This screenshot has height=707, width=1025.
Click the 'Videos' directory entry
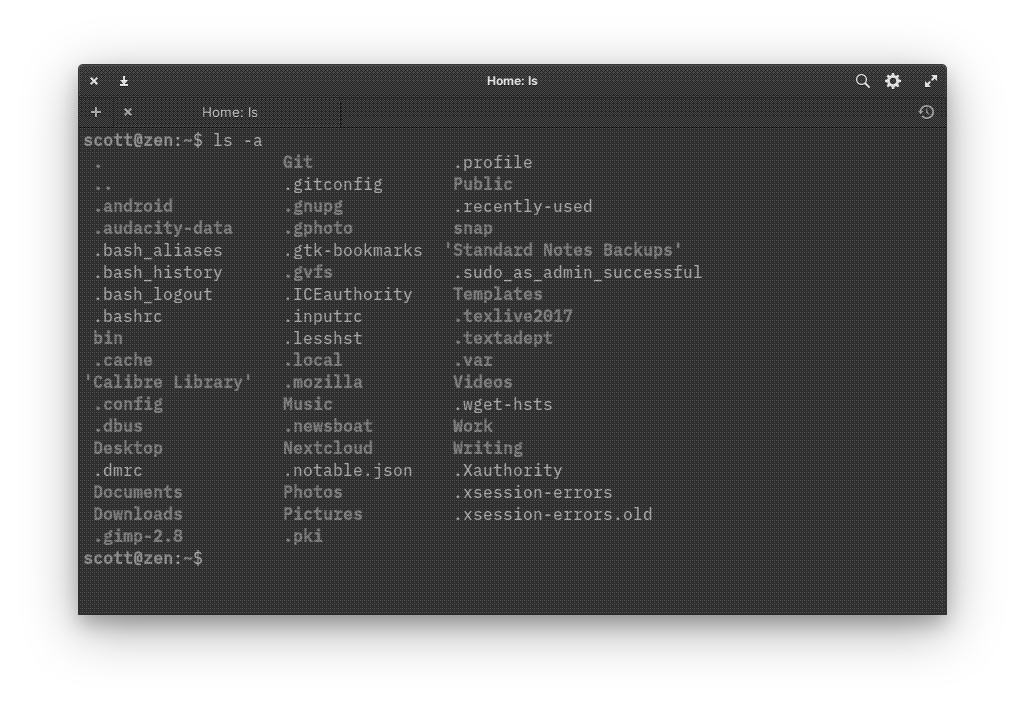(x=482, y=382)
